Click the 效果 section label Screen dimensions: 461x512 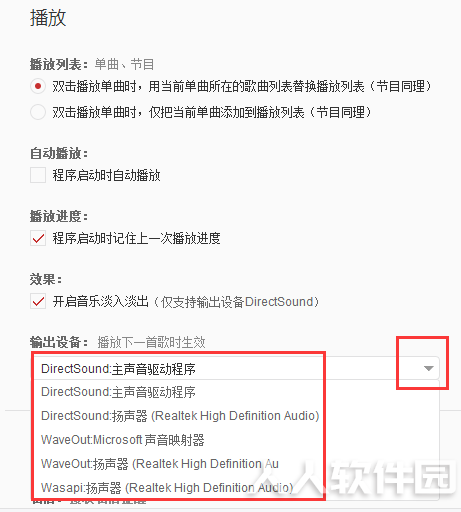pyautogui.click(x=46, y=279)
